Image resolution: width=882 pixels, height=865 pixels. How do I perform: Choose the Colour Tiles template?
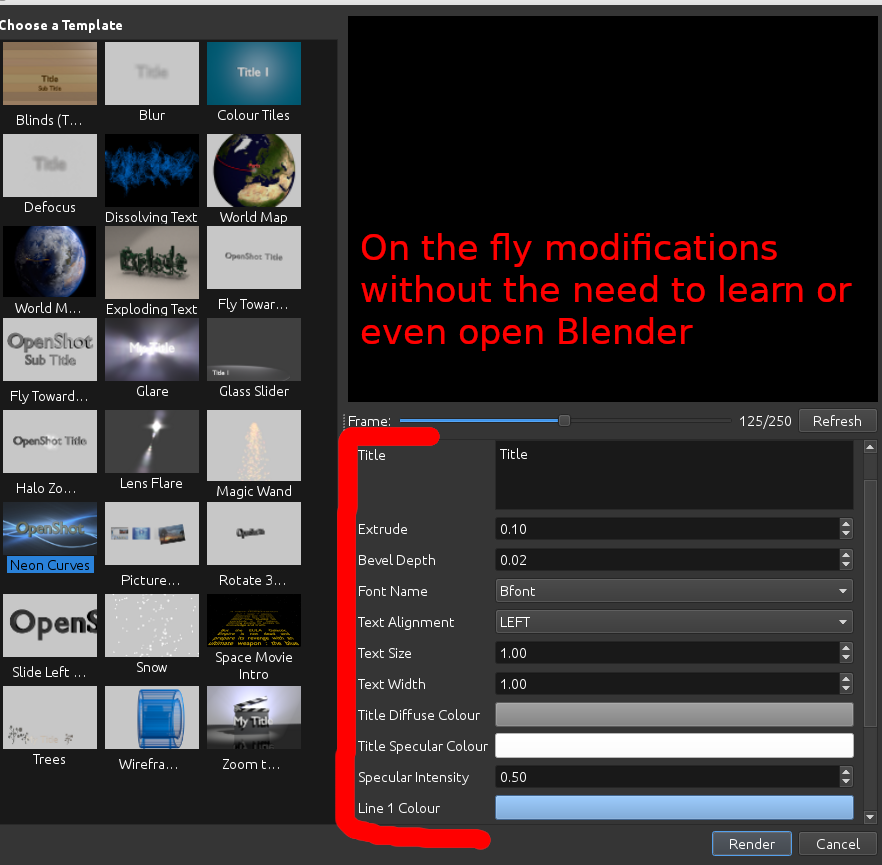click(253, 73)
